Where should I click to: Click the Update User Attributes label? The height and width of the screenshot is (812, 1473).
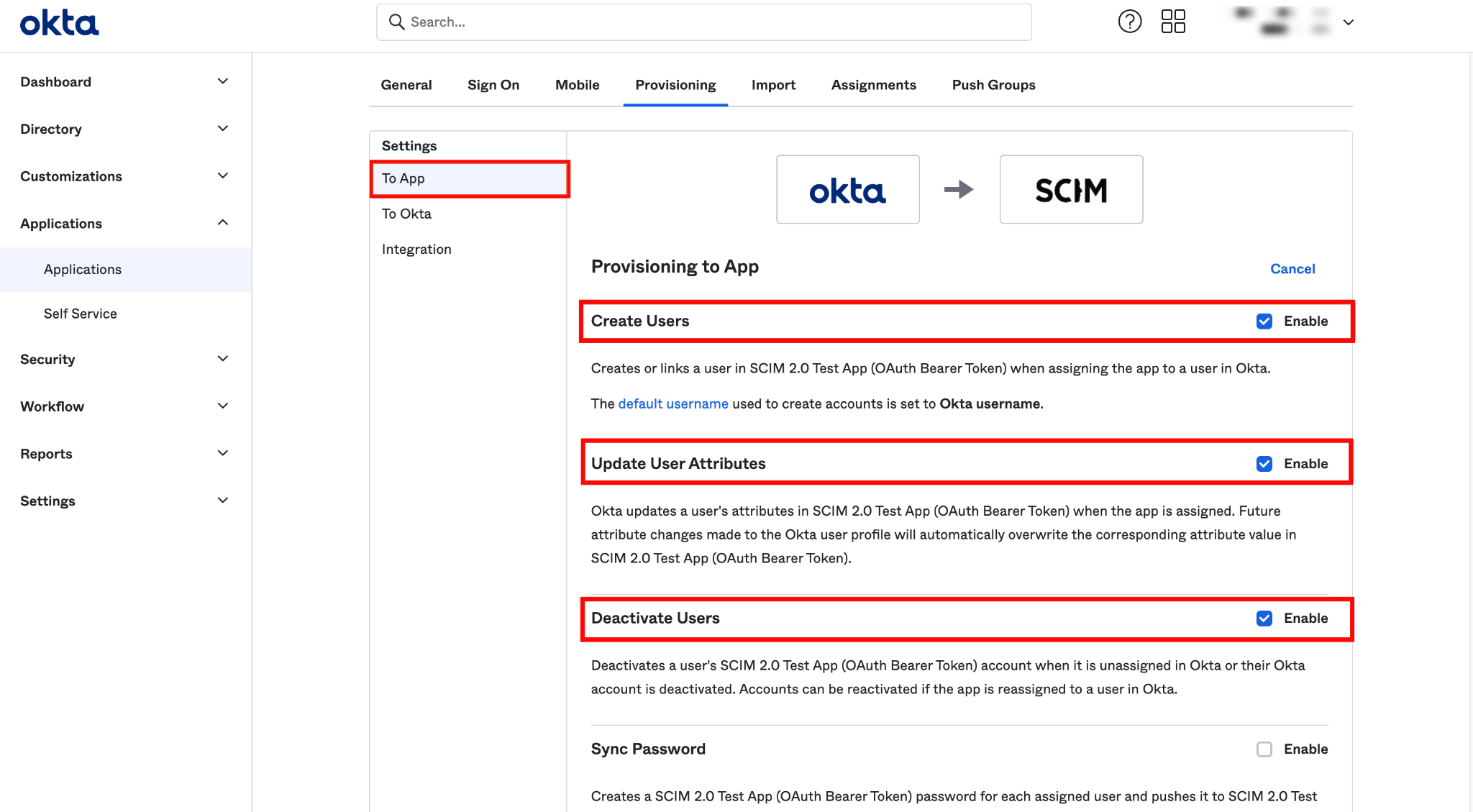(678, 464)
